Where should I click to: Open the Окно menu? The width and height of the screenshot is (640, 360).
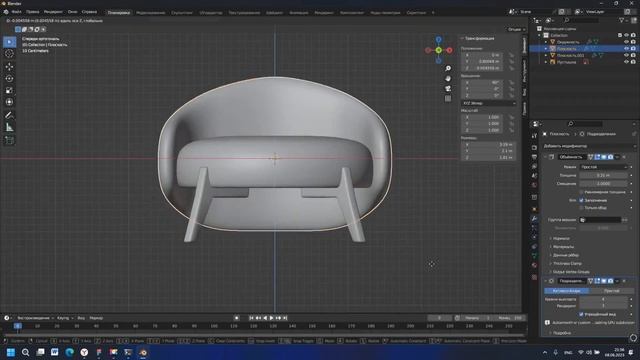72,12
